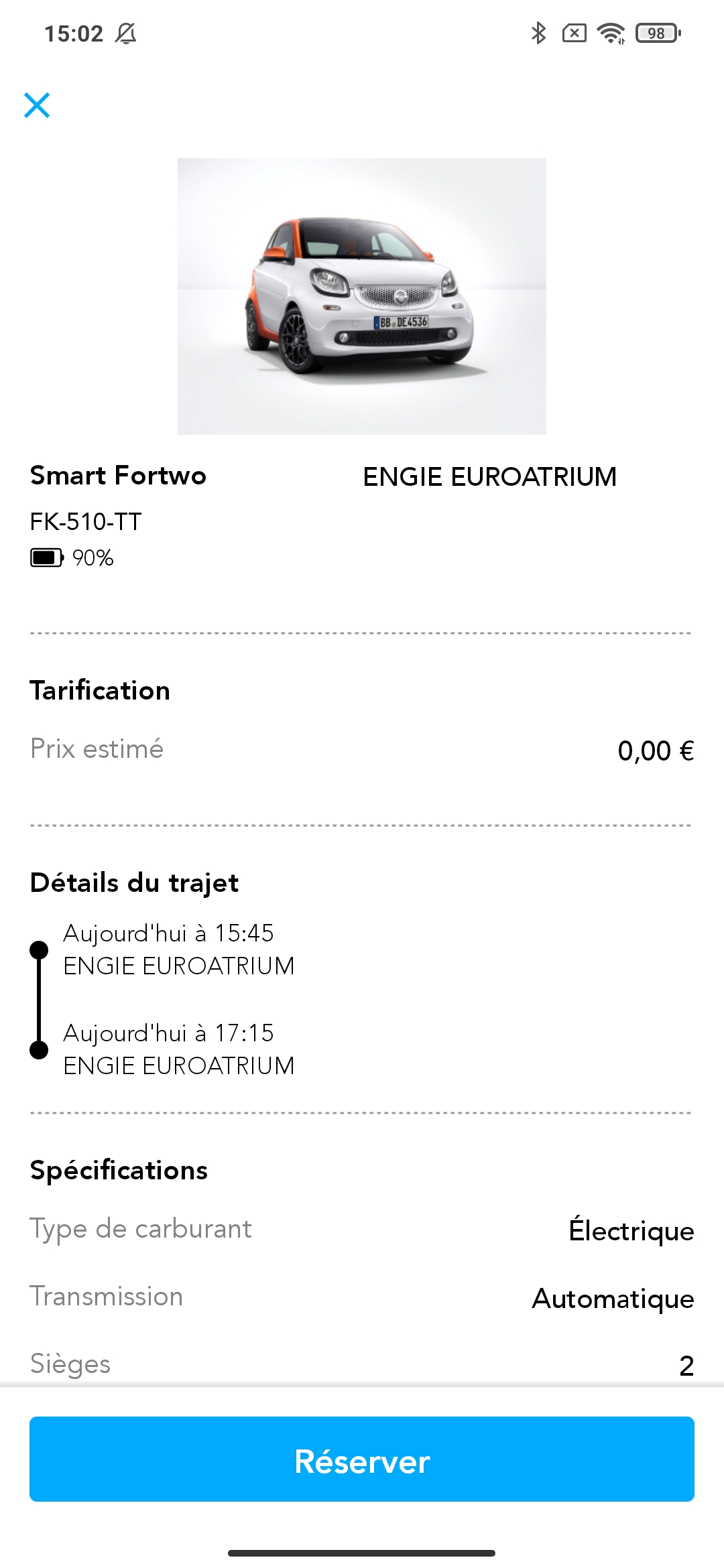The height and width of the screenshot is (1568, 724).
Task: Tap license plate FK-510-TT text
Action: pyautogui.click(x=86, y=522)
